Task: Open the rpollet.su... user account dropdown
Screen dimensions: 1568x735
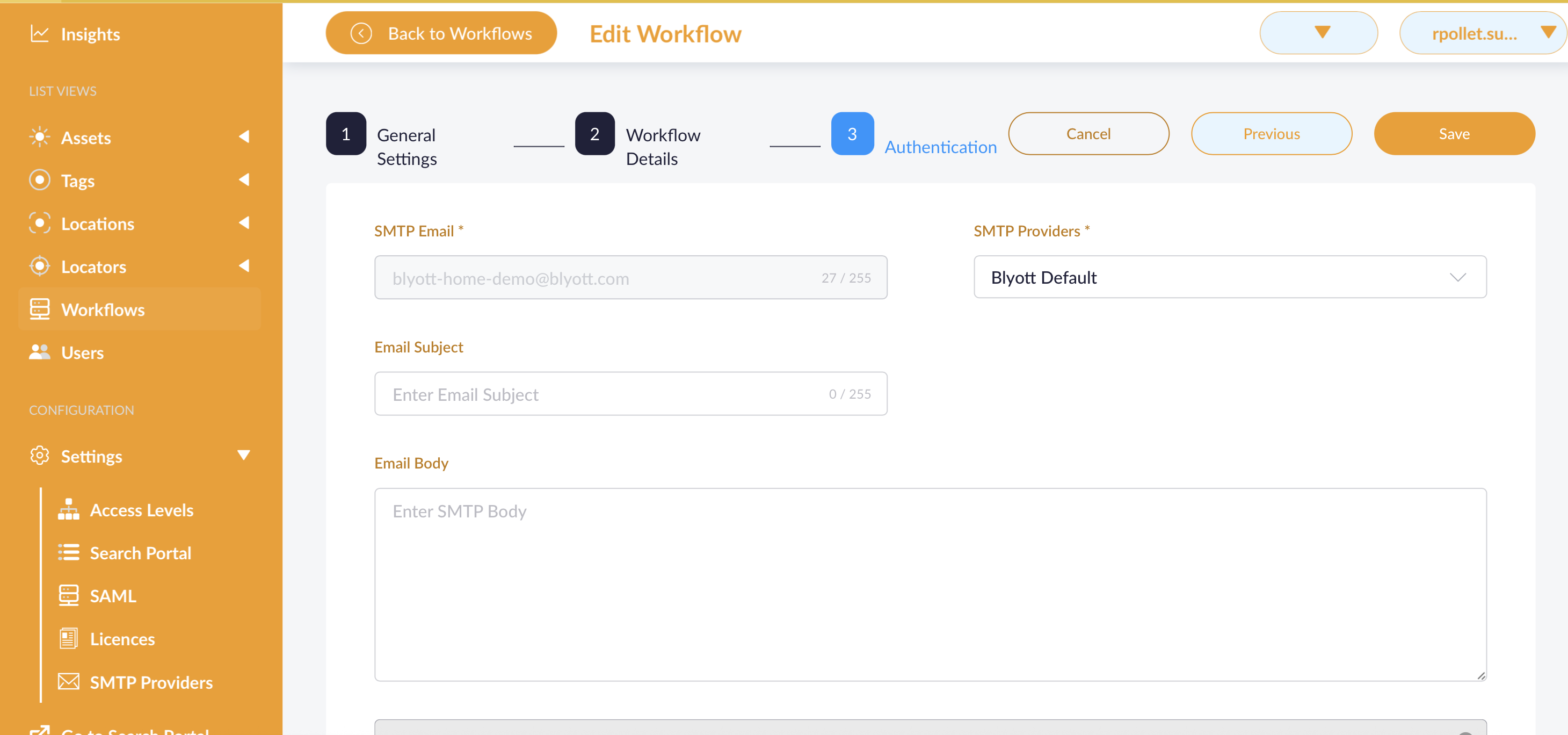Action: click(1482, 33)
